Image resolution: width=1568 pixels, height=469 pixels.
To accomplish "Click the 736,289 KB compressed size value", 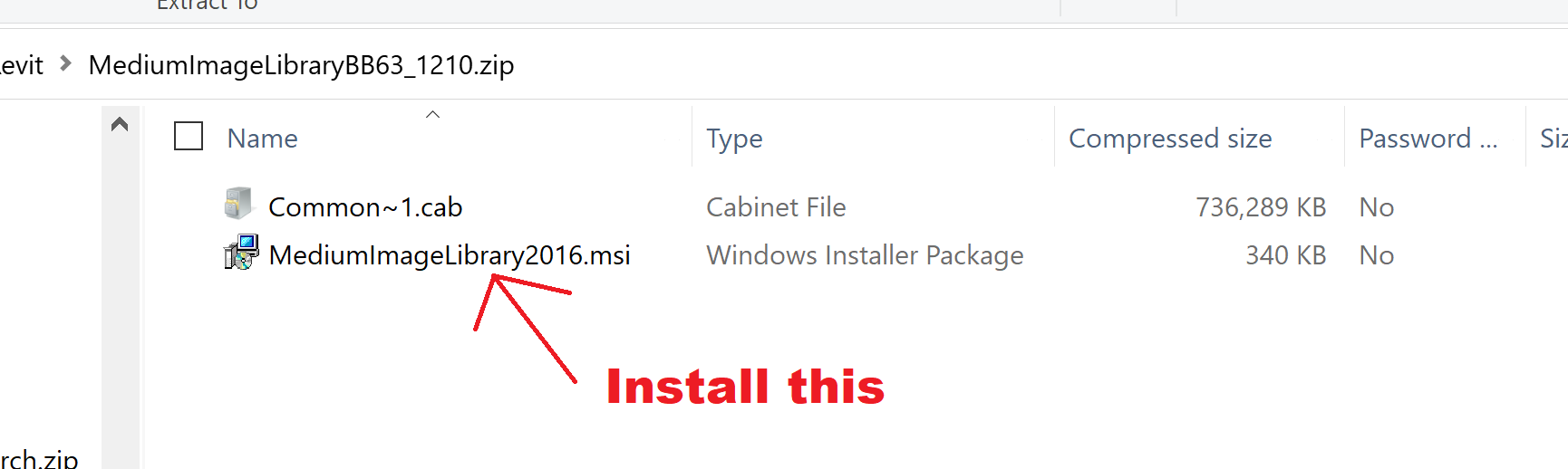I will click(1260, 207).
